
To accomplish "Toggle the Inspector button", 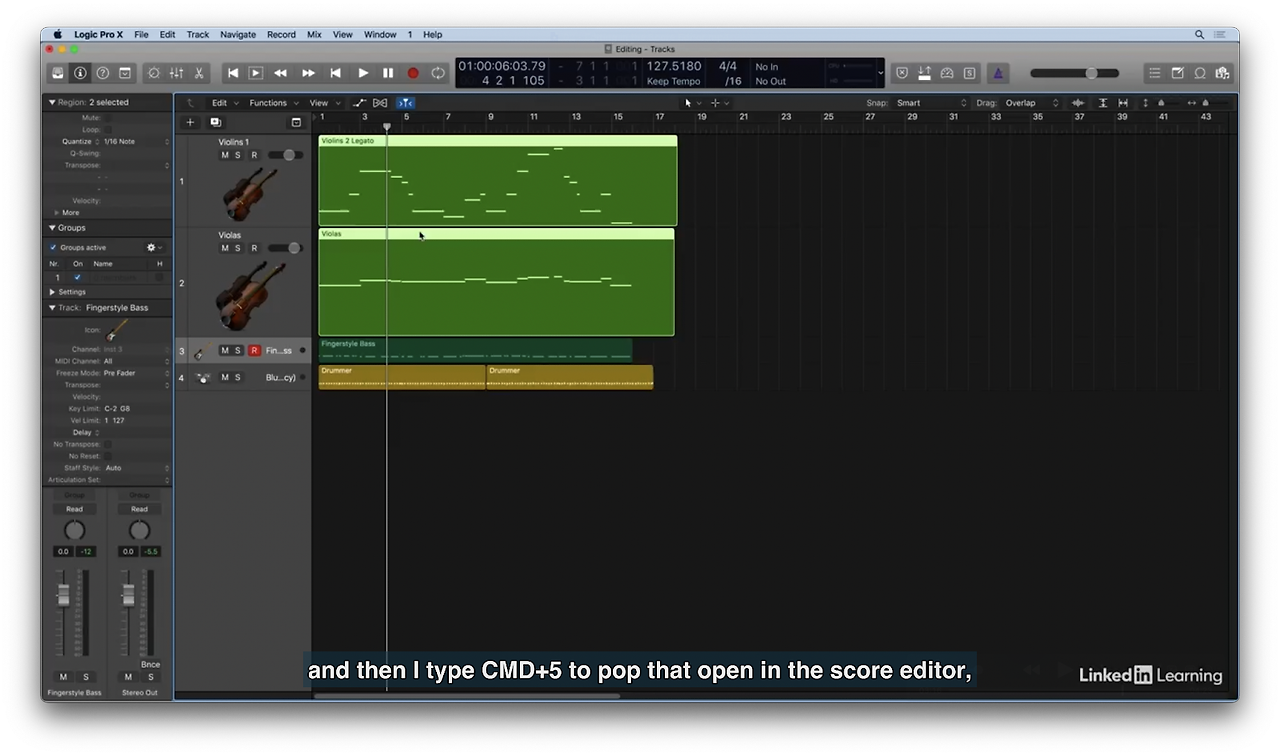I will (x=80, y=73).
